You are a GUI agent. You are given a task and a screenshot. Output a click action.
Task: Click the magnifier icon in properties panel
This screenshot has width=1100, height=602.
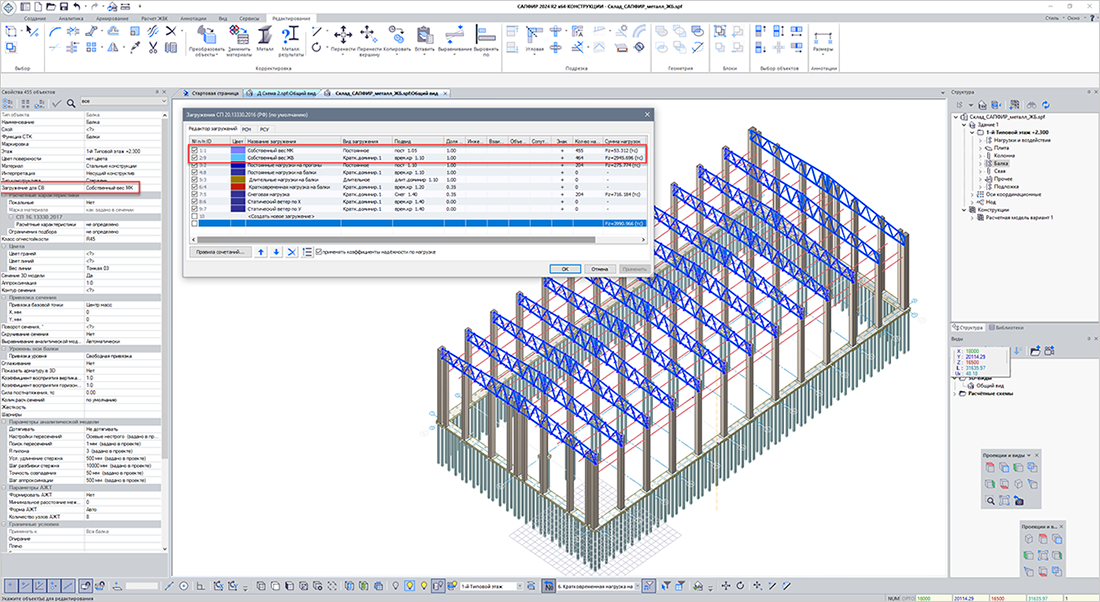coord(71,103)
